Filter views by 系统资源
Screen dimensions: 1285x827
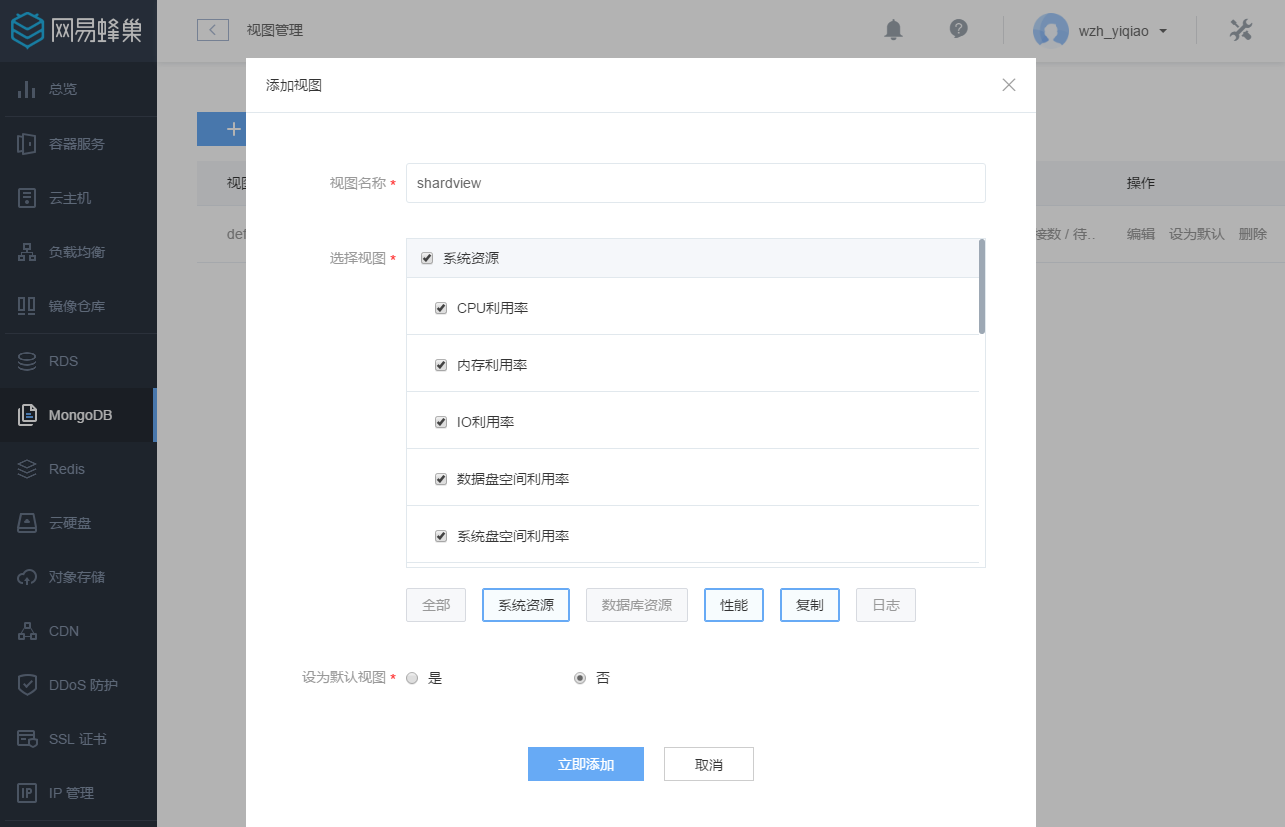(x=526, y=605)
